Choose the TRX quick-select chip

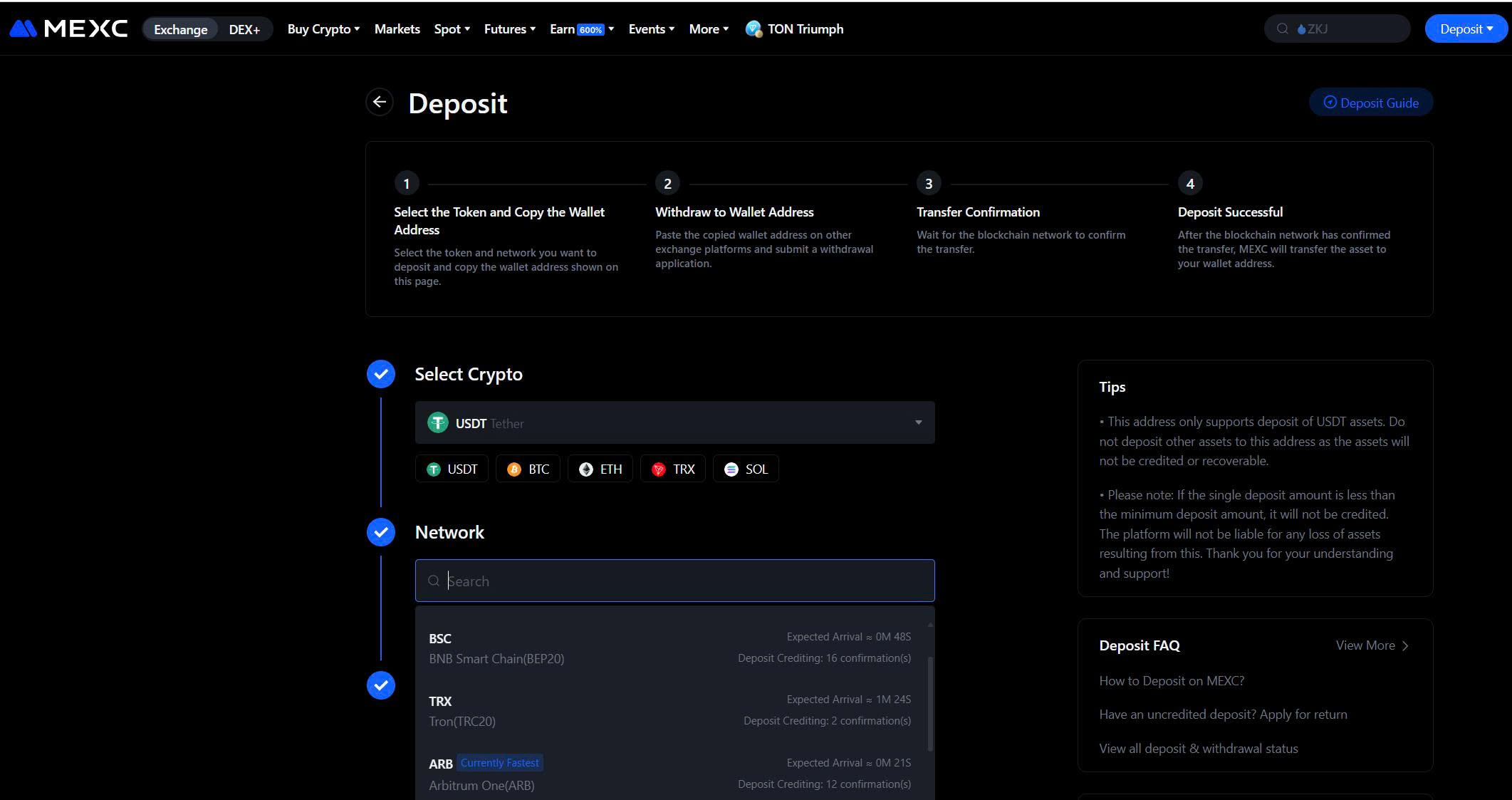pos(673,469)
